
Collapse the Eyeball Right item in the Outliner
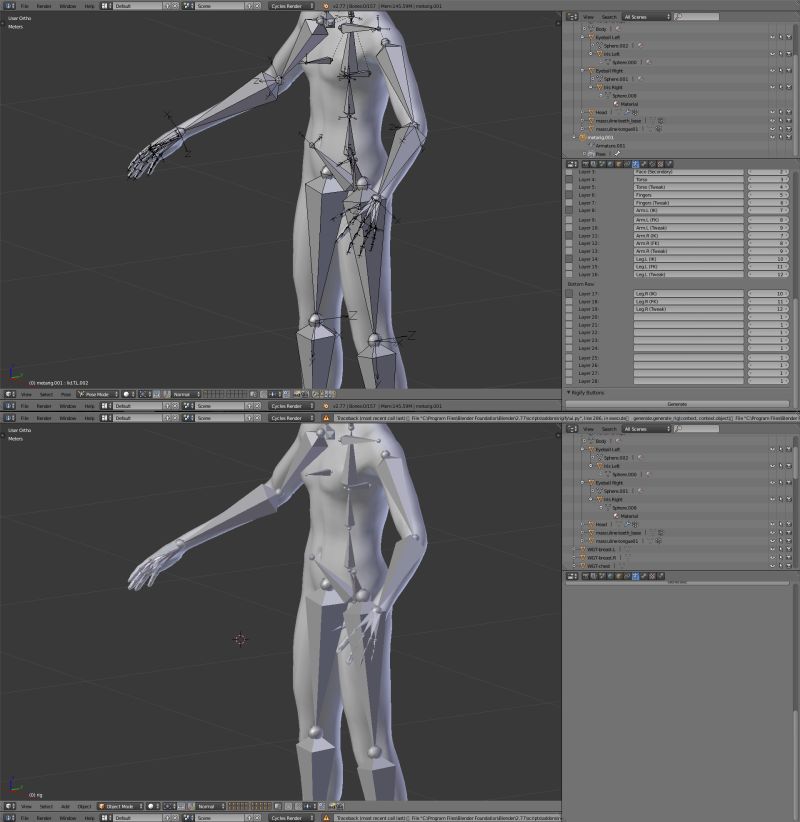pyautogui.click(x=581, y=71)
